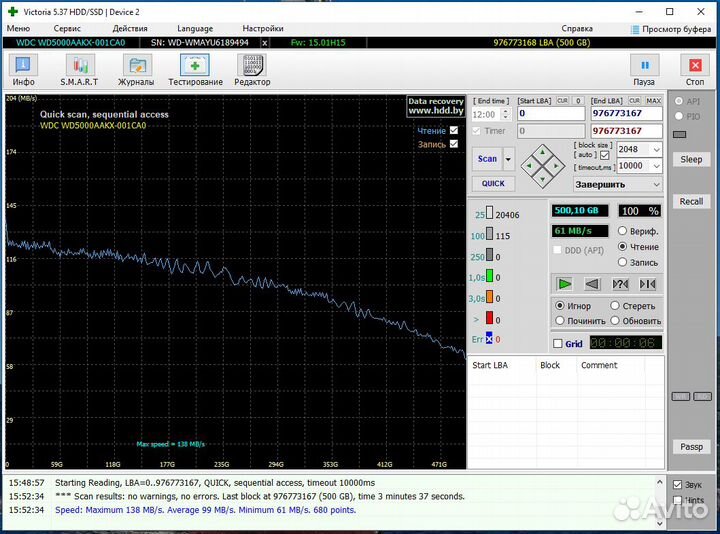Open the block size 2048 dropdown
Screen dimensions: 720x534
click(657, 150)
